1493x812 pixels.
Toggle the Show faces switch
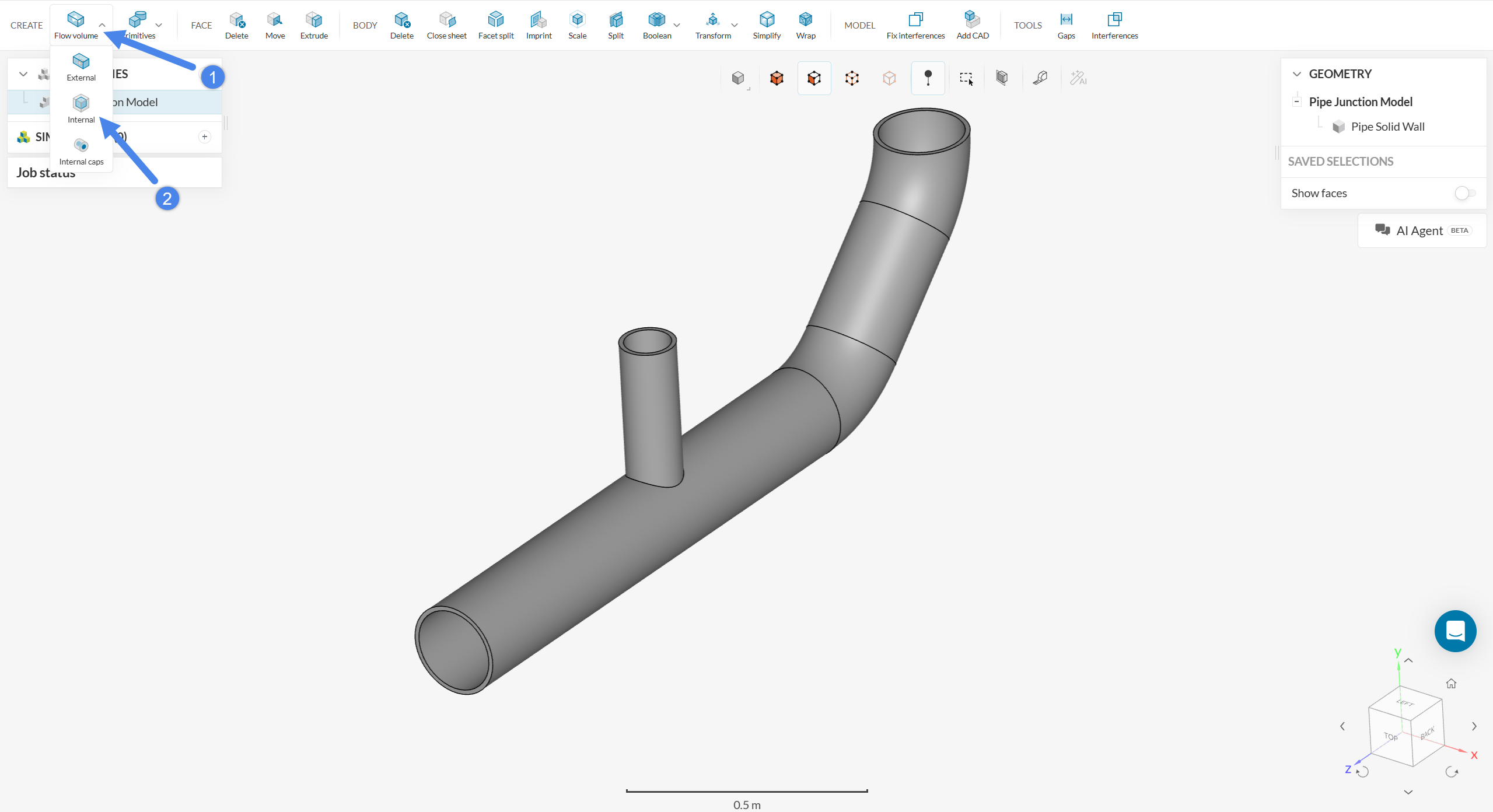point(1464,193)
